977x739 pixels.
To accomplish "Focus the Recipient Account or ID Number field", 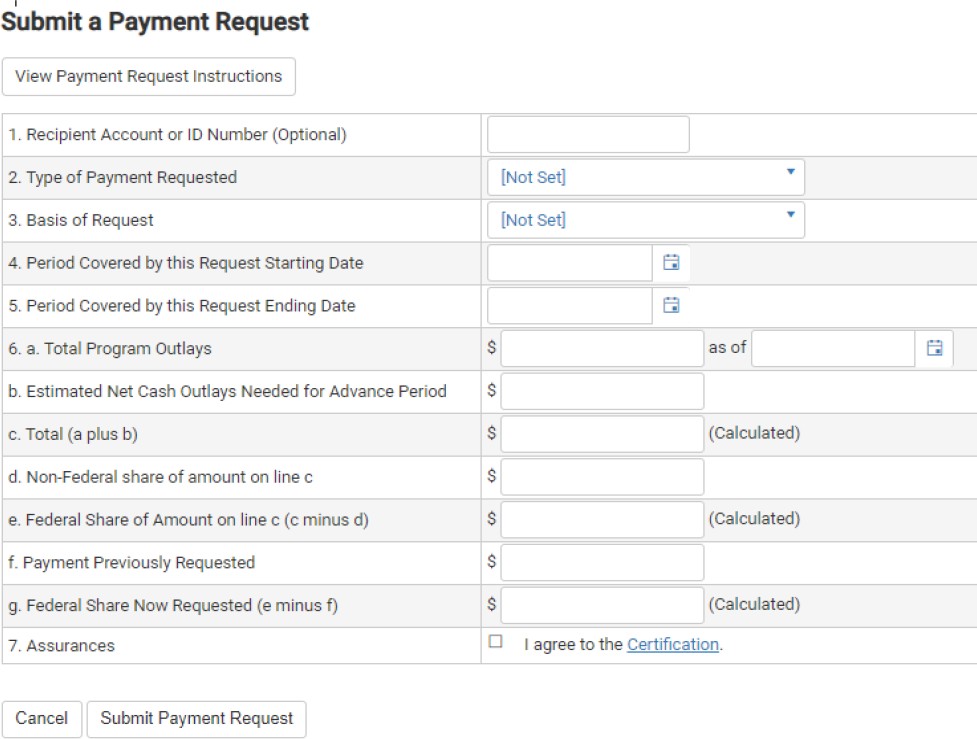I will [588, 134].
